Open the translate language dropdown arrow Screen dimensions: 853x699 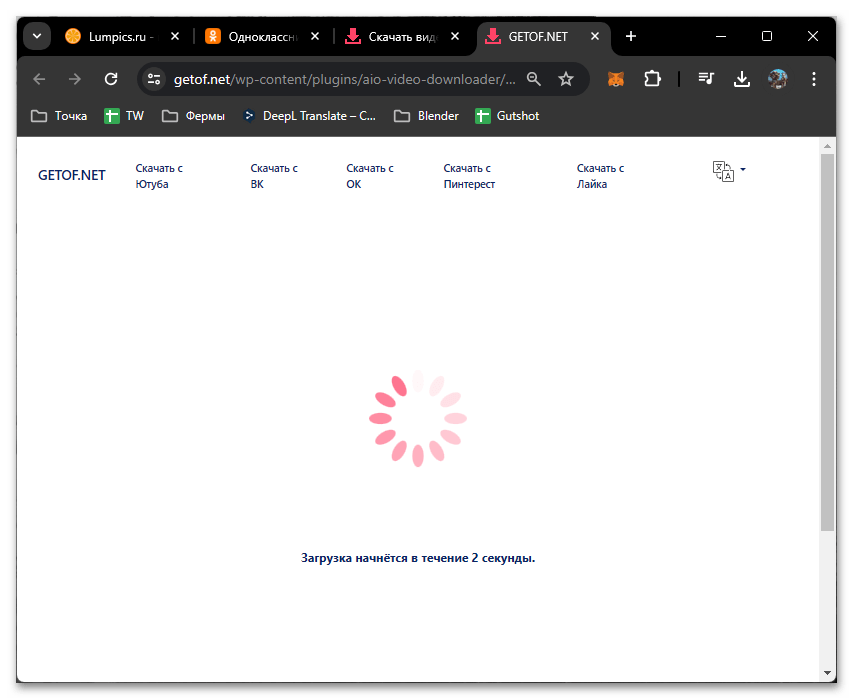click(742, 170)
